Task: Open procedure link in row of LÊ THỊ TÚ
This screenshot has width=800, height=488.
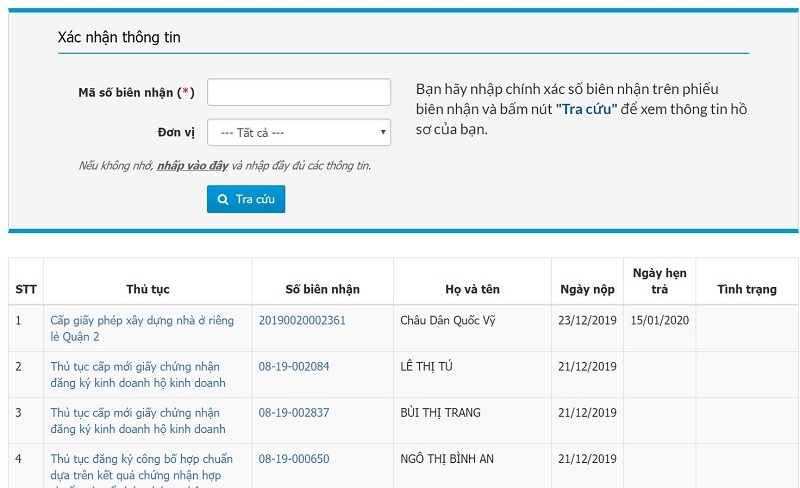Action: click(138, 375)
